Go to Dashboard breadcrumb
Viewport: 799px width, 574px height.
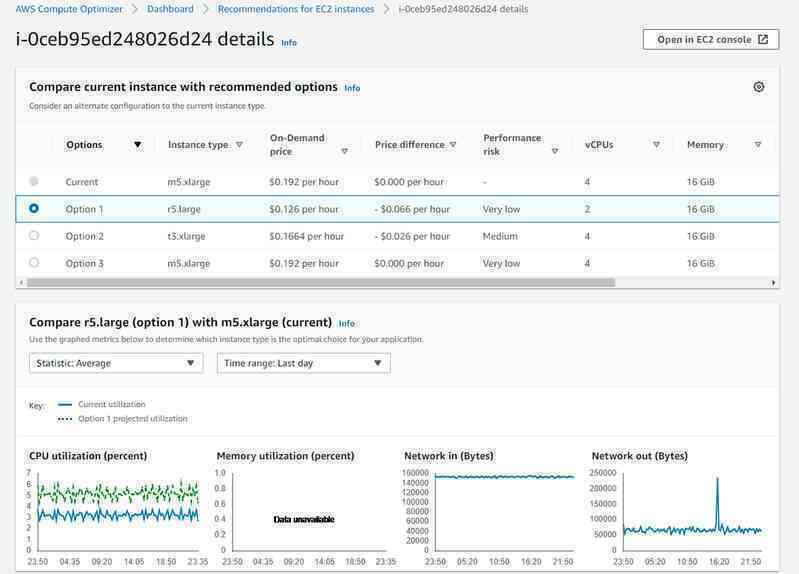pos(170,9)
